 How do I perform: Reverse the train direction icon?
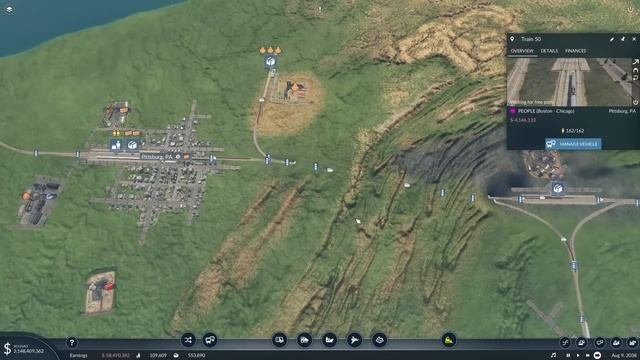coord(636,70)
